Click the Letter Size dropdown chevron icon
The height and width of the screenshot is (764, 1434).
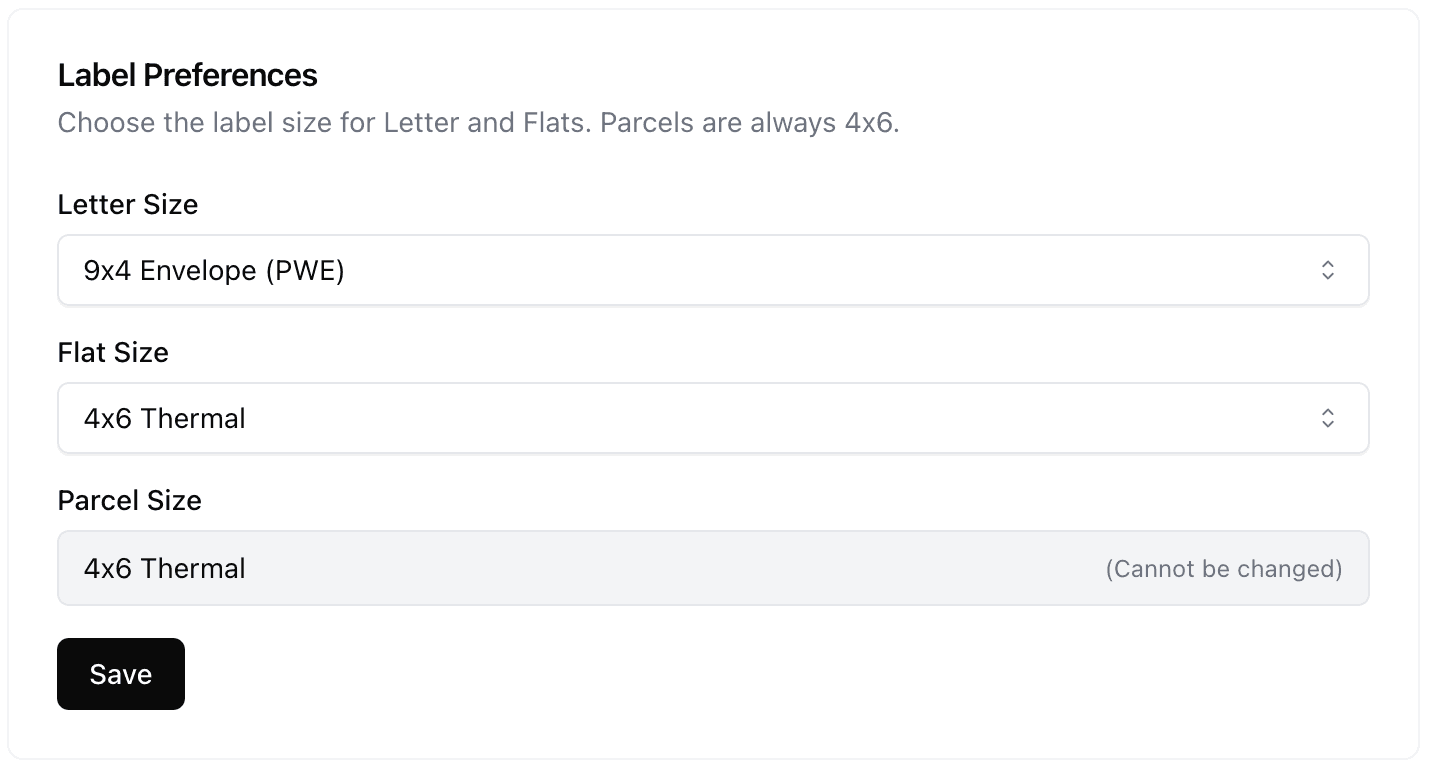tap(1327, 270)
